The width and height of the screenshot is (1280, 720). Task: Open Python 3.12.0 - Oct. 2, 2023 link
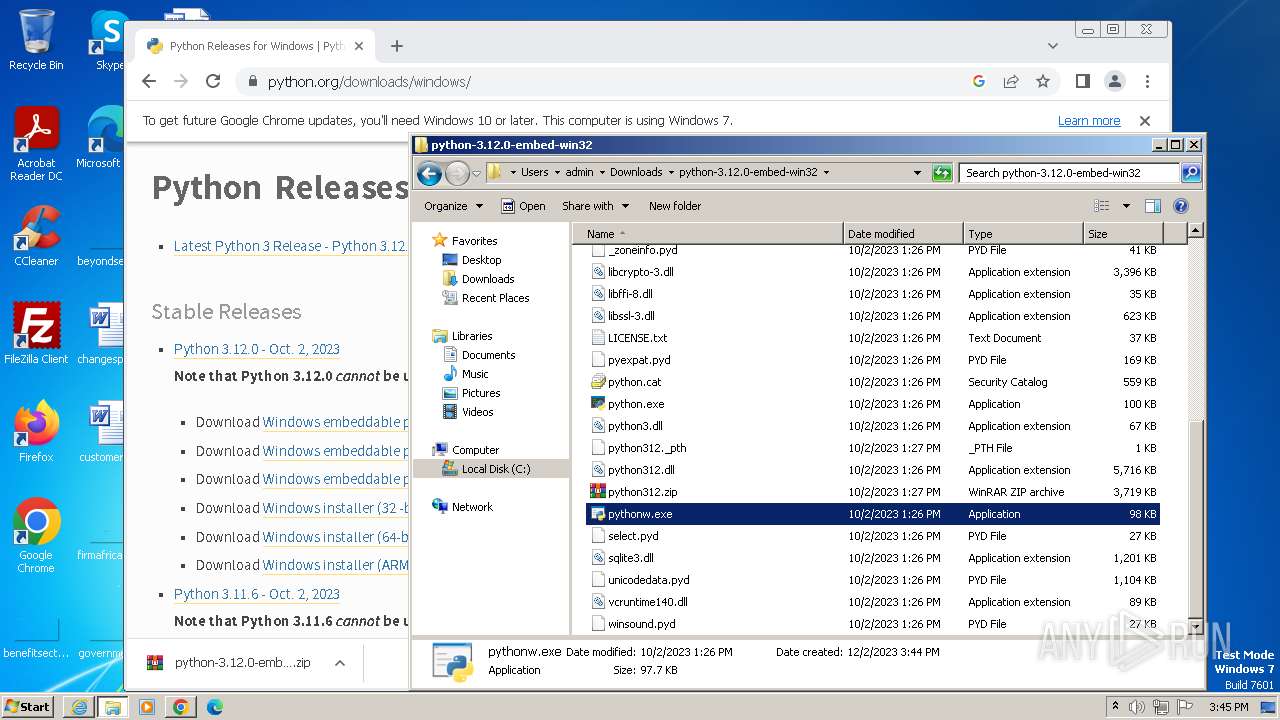pos(257,349)
